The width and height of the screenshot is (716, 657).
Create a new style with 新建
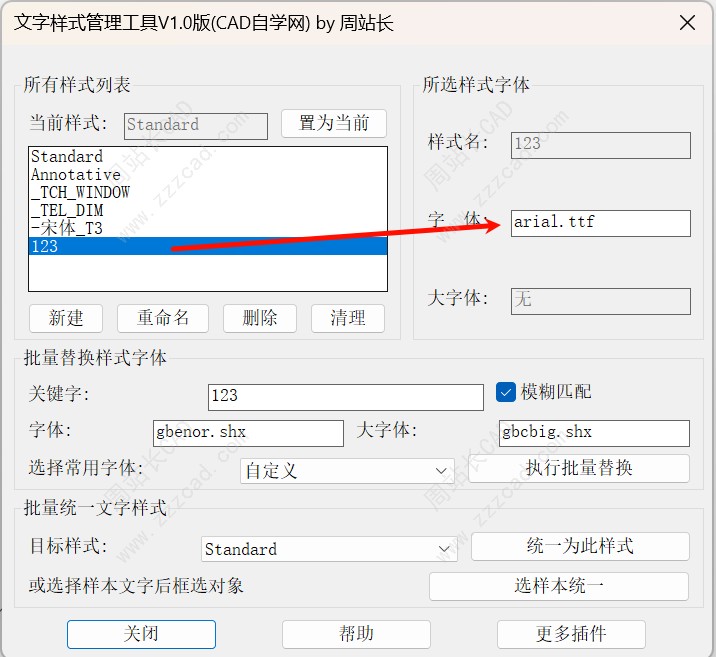point(66,318)
